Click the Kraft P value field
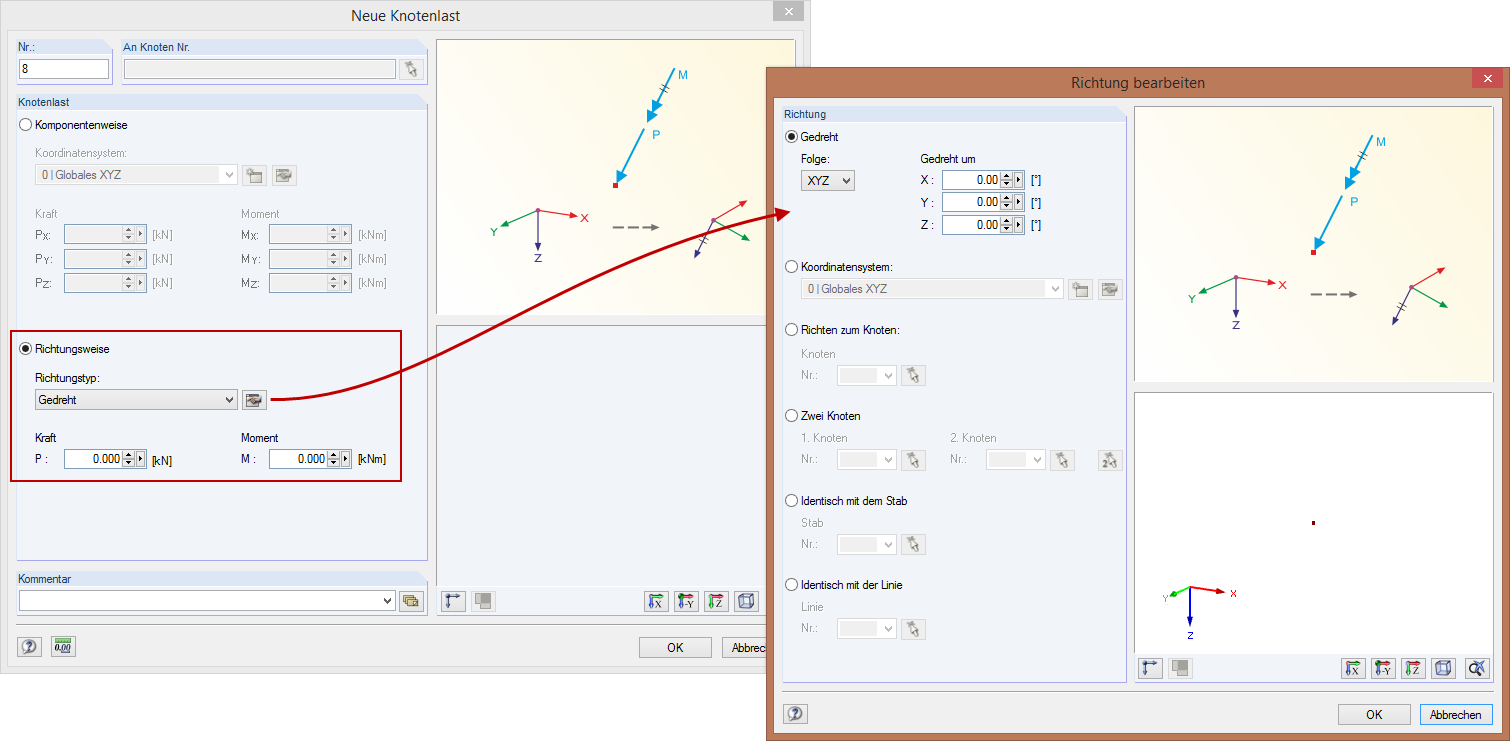 click(x=93, y=459)
